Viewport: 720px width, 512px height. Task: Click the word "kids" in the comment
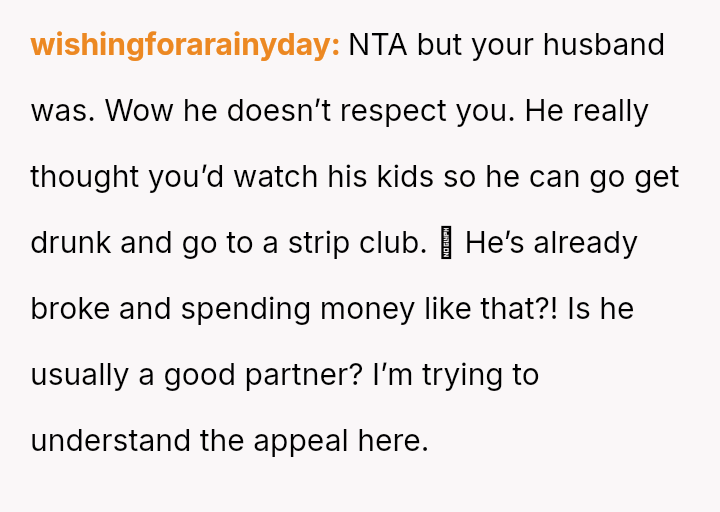(x=405, y=176)
